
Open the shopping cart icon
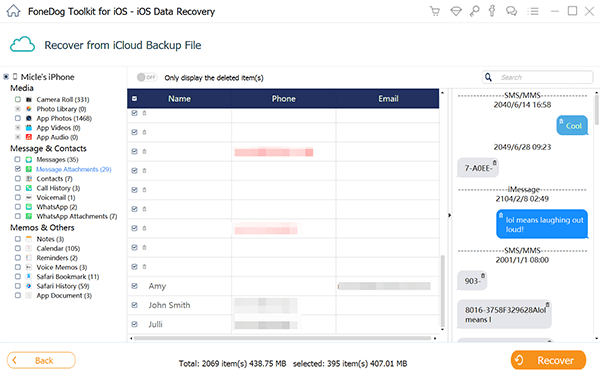(435, 11)
